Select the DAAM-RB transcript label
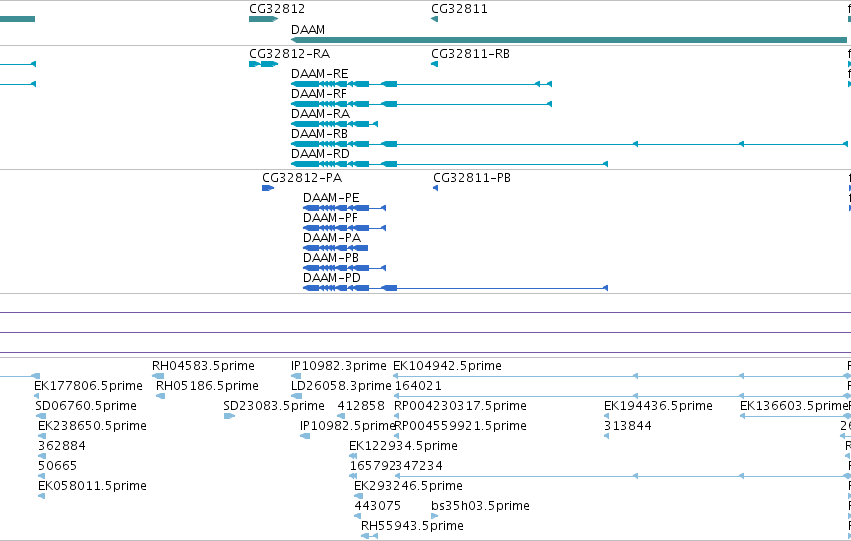The image size is (851, 541). pos(319,134)
